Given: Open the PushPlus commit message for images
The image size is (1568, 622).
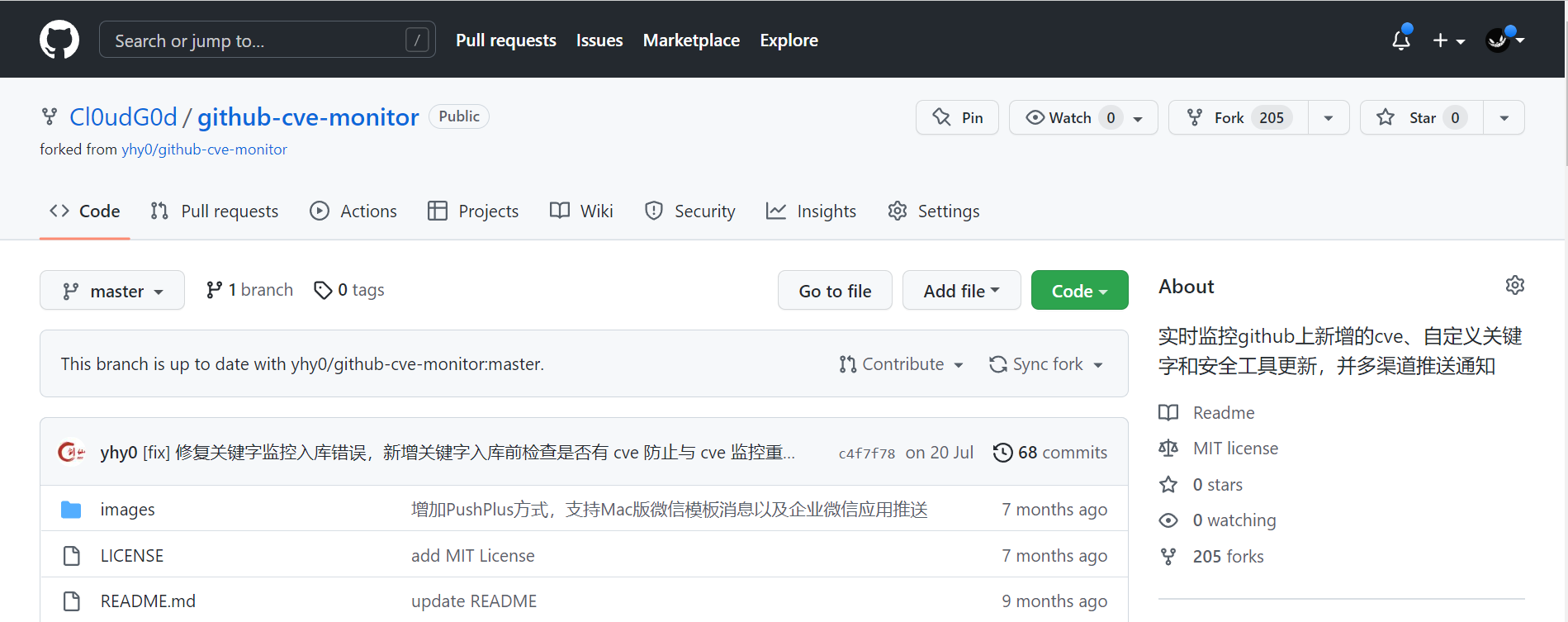Looking at the screenshot, I should [x=670, y=510].
